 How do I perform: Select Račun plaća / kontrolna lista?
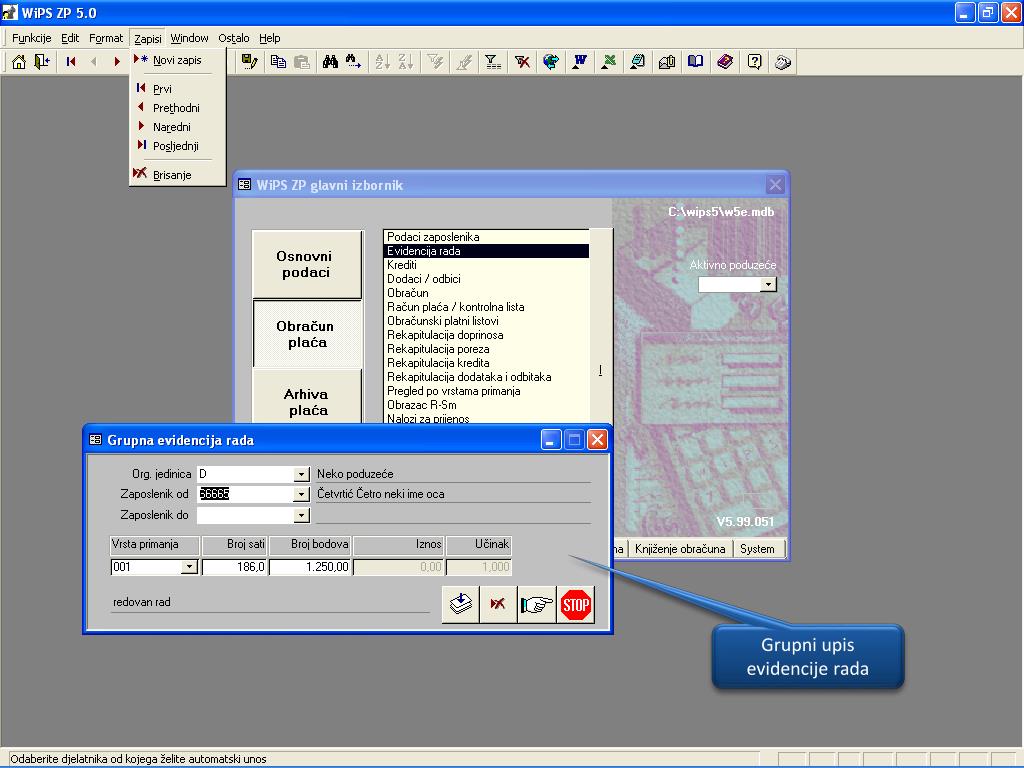coord(487,307)
